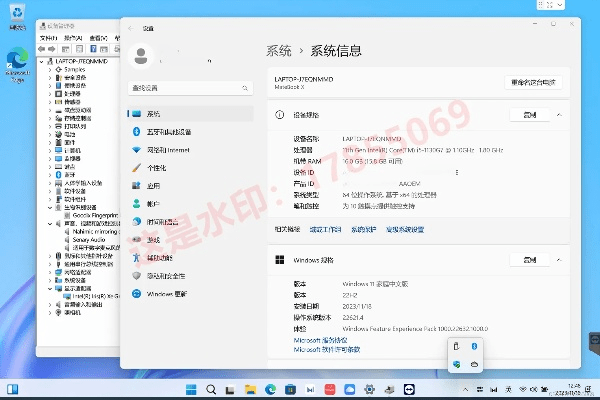Collapse the Windows 规格 section chevron
Screen dimensions: 600x400
click(559, 260)
